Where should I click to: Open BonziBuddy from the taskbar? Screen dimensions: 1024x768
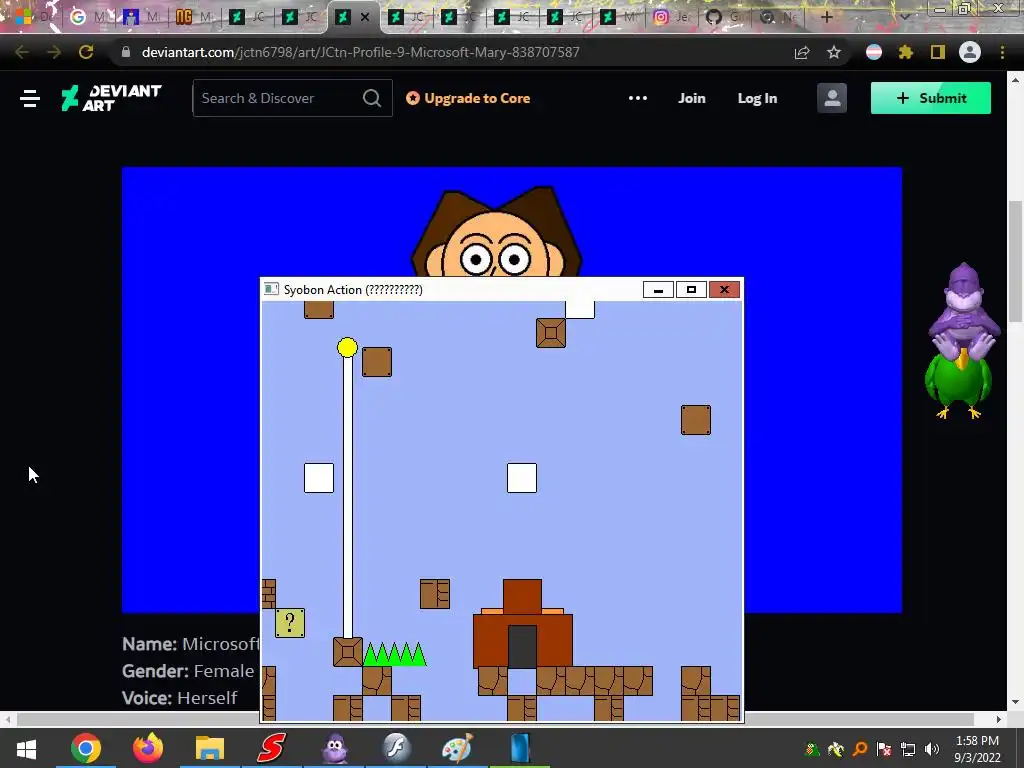[x=335, y=748]
